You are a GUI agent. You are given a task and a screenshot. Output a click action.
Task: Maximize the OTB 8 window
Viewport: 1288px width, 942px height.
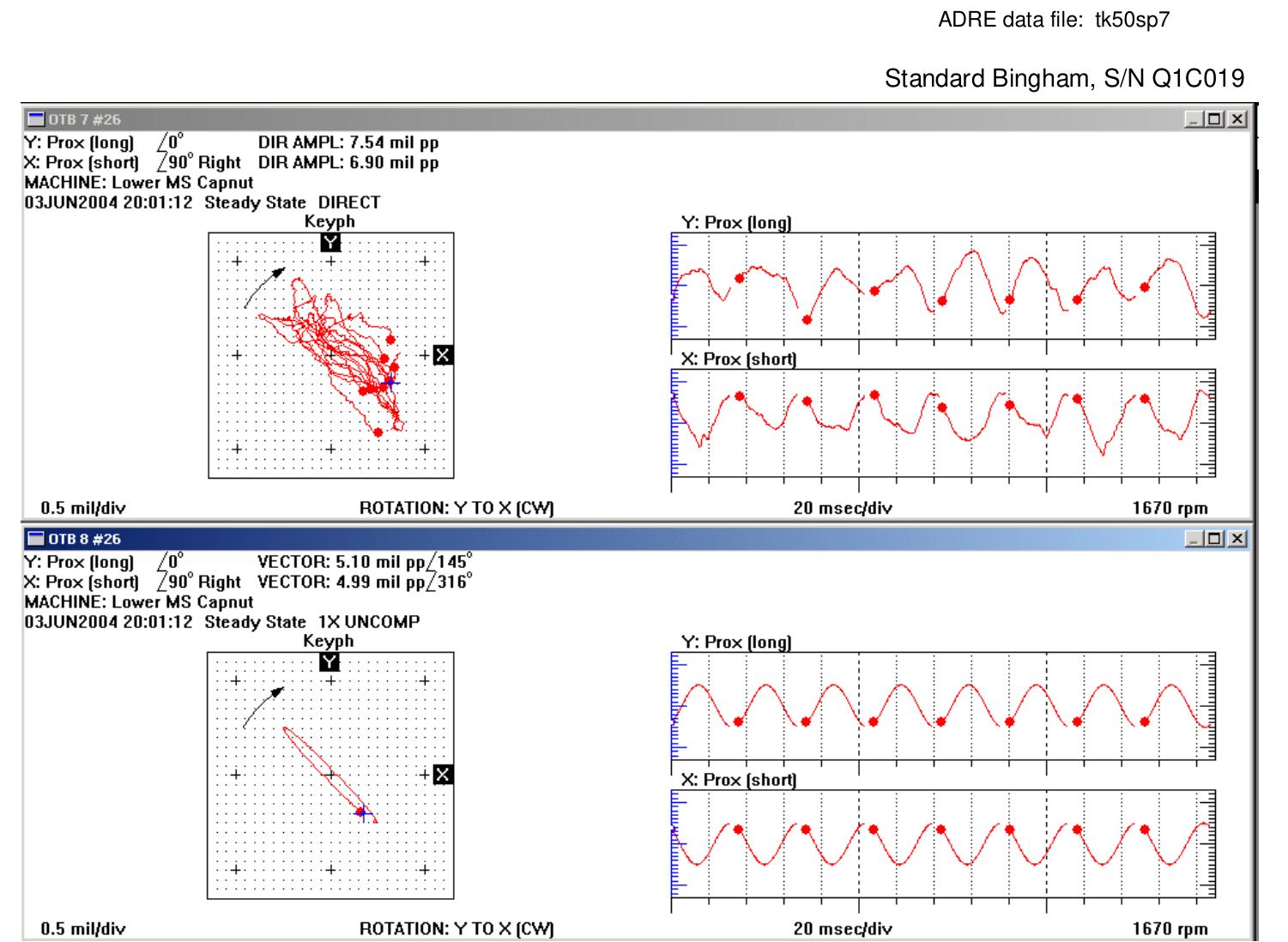pyautogui.click(x=1216, y=538)
